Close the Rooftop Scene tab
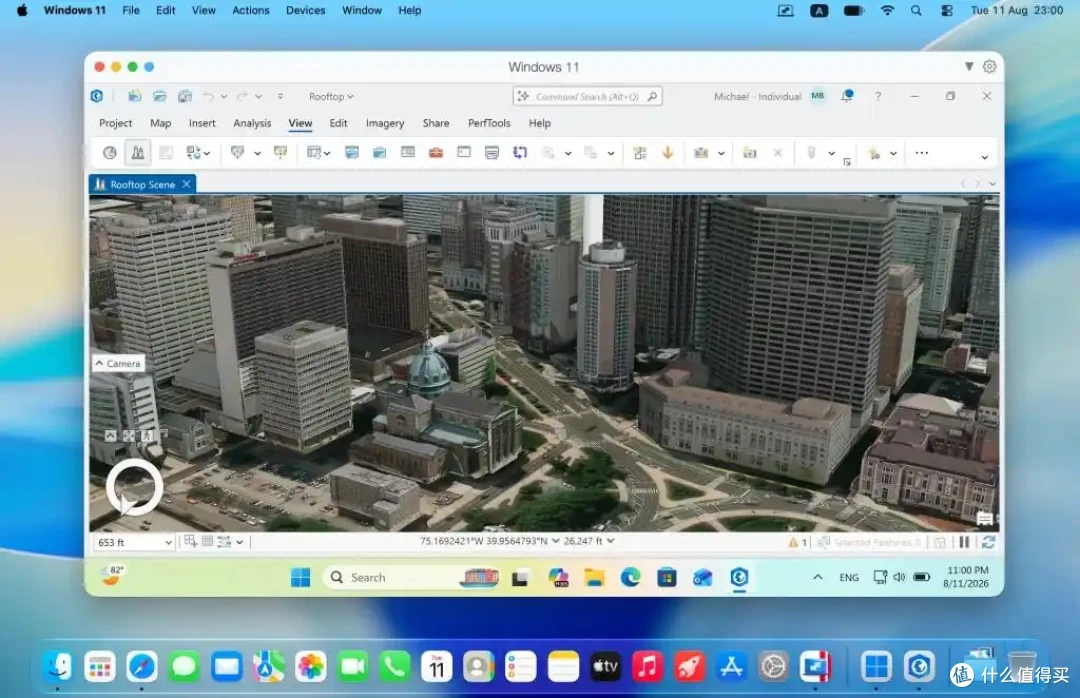1080x698 pixels. [x=187, y=184]
